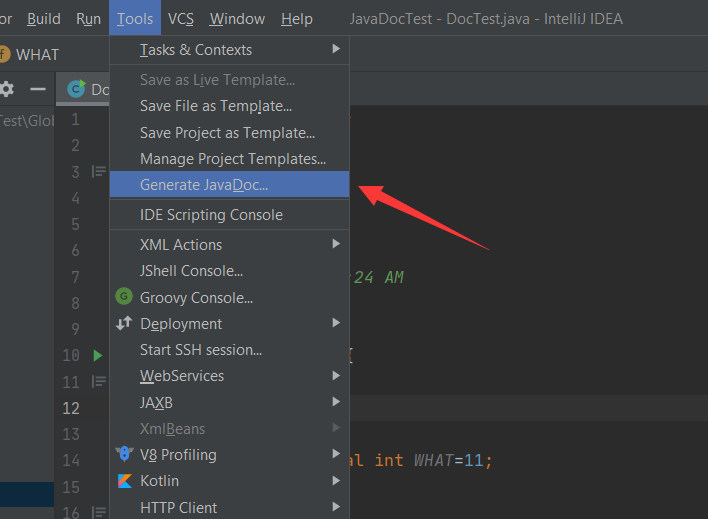Open the Build menu
708x519 pixels.
[x=44, y=19]
